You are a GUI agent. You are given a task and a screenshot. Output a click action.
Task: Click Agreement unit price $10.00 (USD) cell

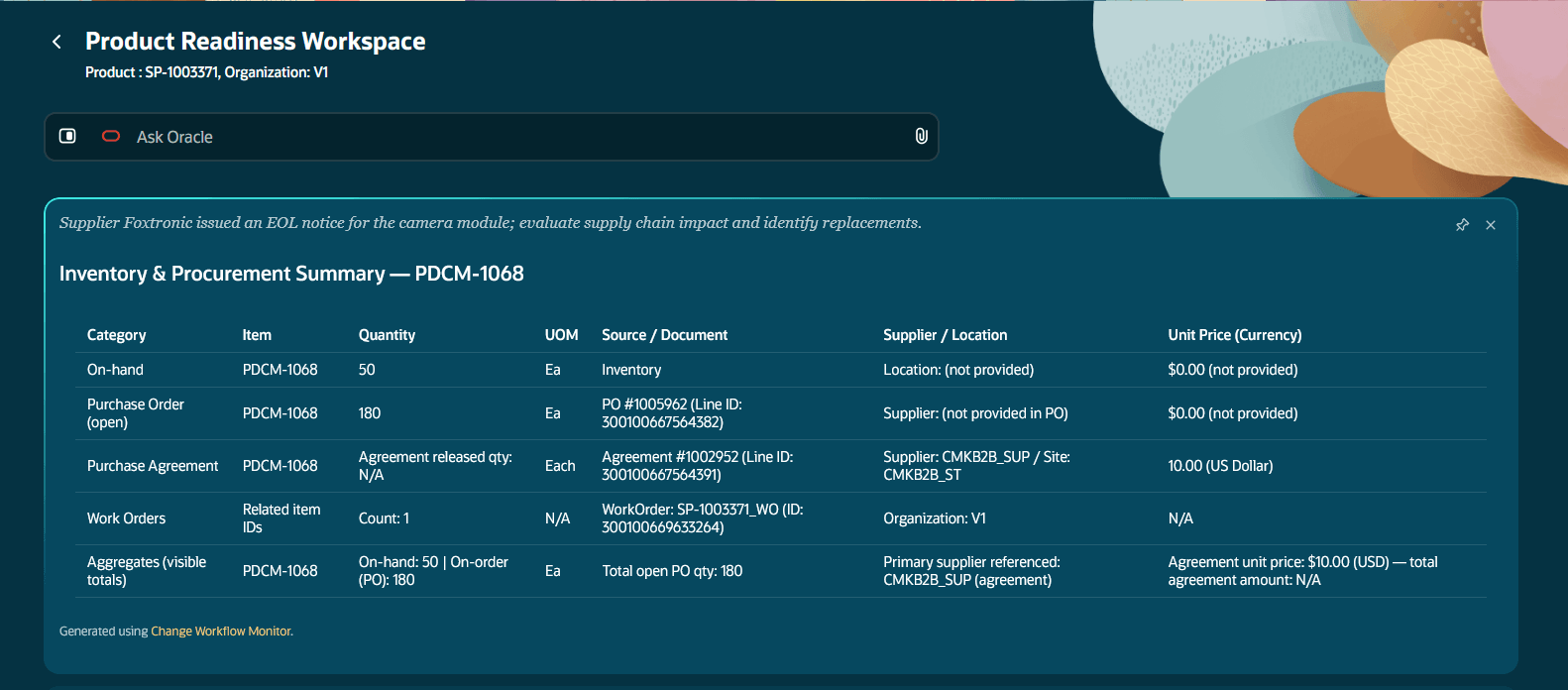click(x=1302, y=571)
